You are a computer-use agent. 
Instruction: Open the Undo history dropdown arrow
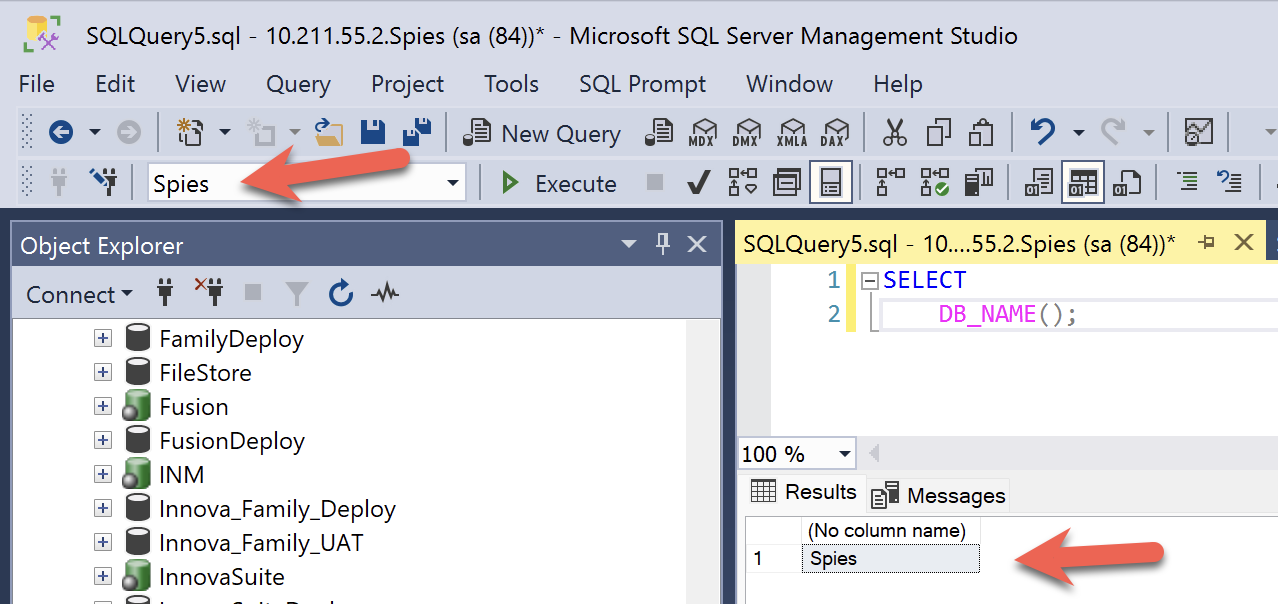pos(1078,132)
